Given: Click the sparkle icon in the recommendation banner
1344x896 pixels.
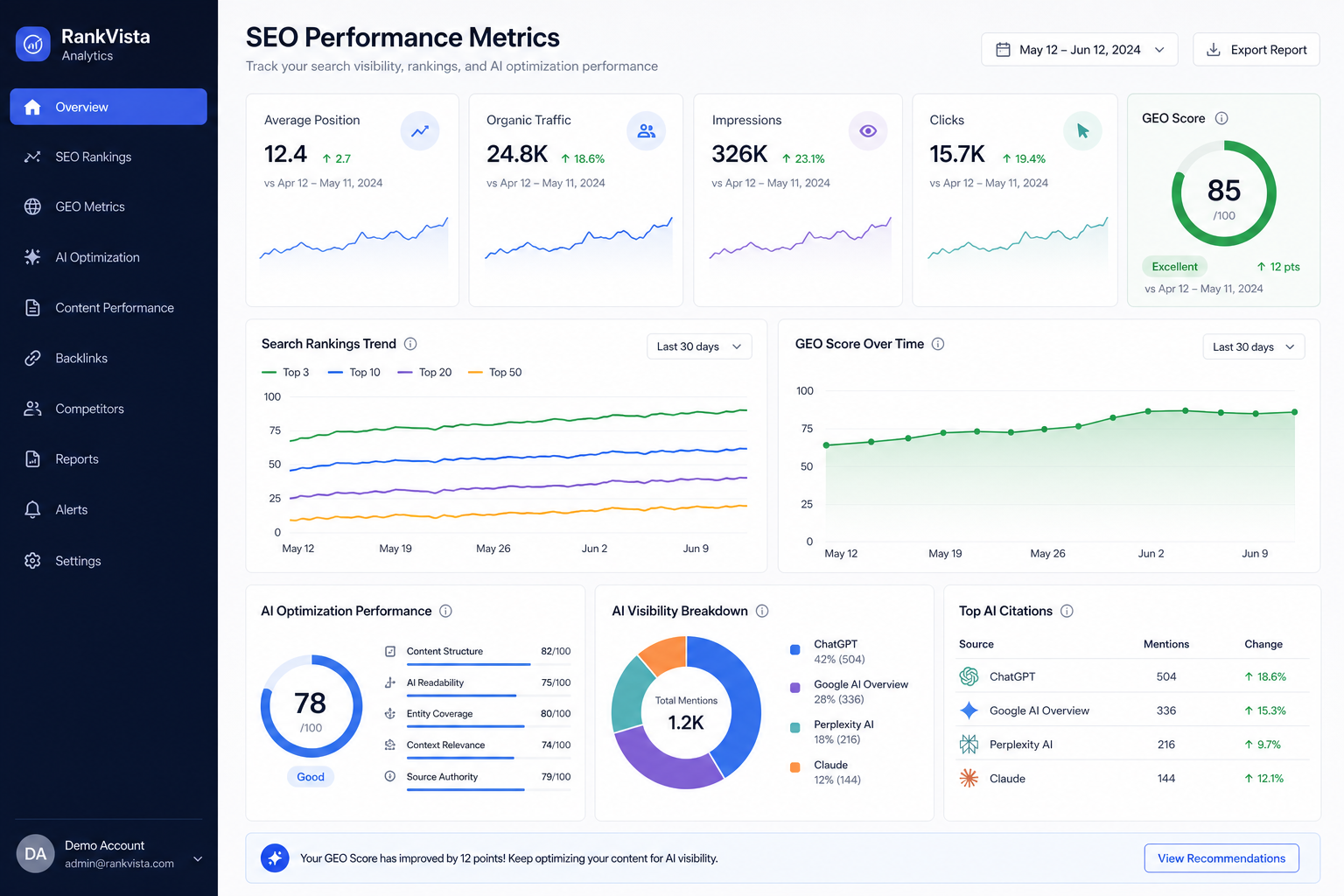Looking at the screenshot, I should tap(275, 858).
